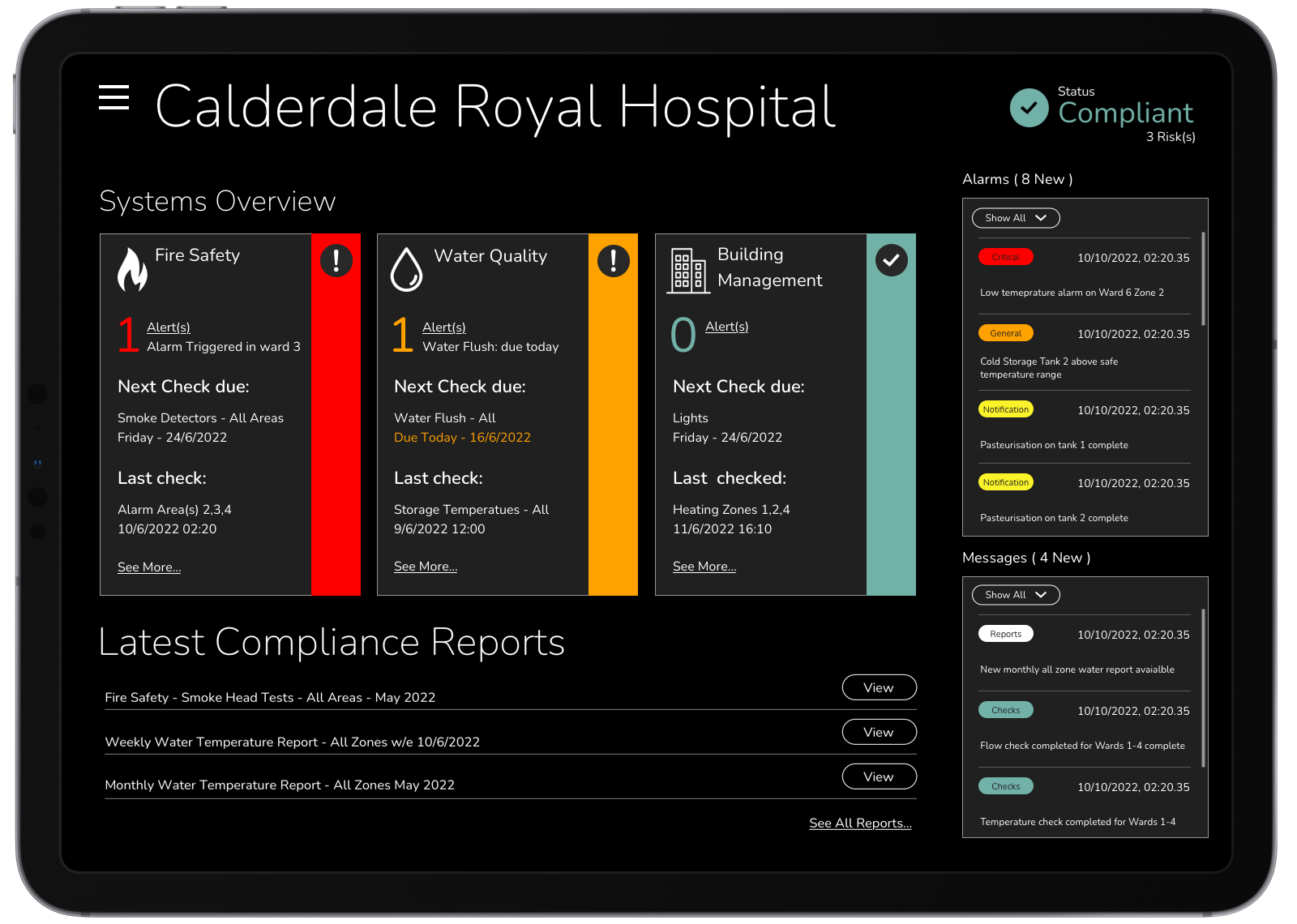Select the General alarm tag
The height and width of the screenshot is (924, 1297).
(1006, 333)
